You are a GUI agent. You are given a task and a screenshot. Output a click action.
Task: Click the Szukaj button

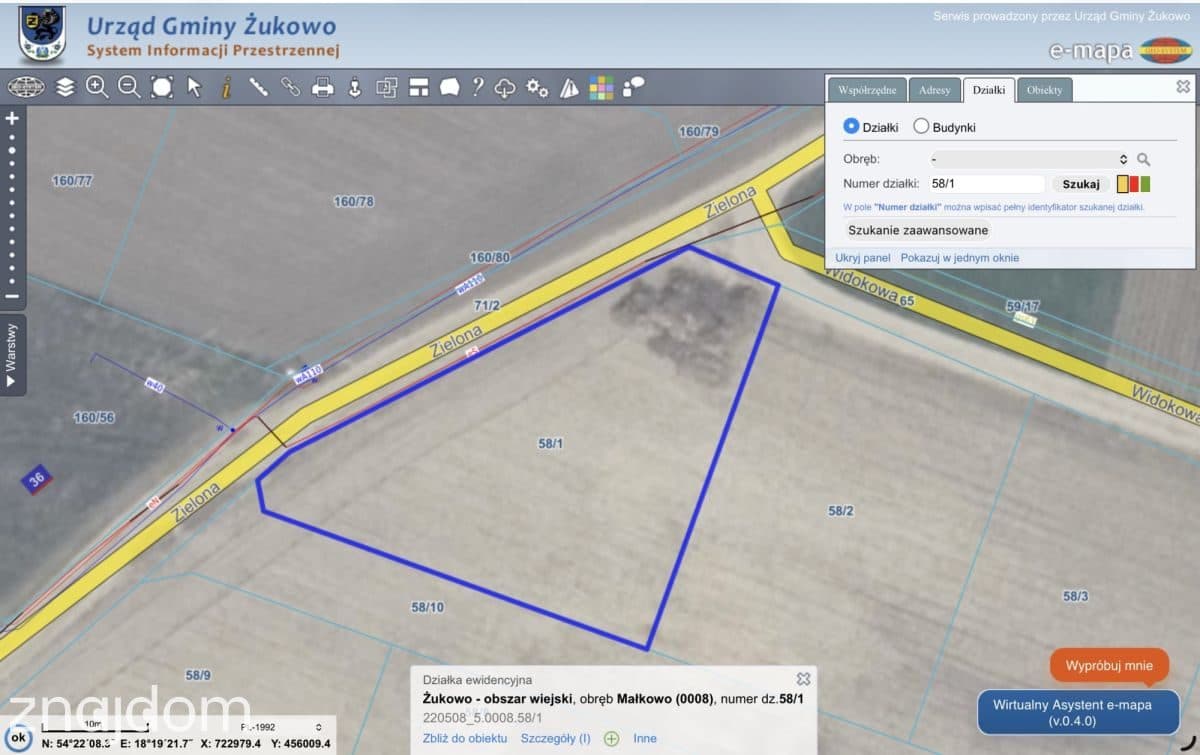1081,184
